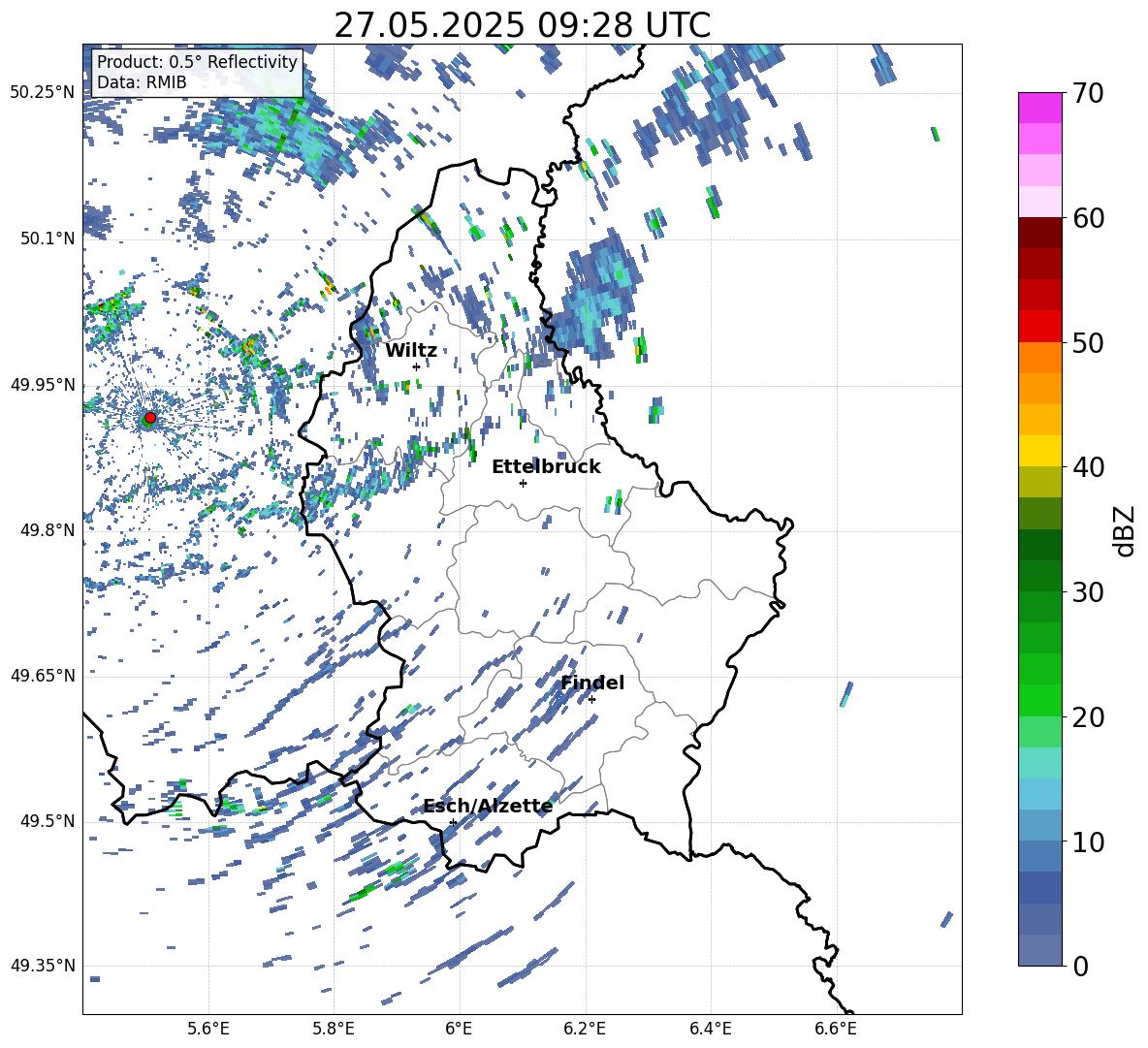Pick the magenta band at colorbar top
Viewport: 1148px width, 1048px height.
click(x=1040, y=109)
